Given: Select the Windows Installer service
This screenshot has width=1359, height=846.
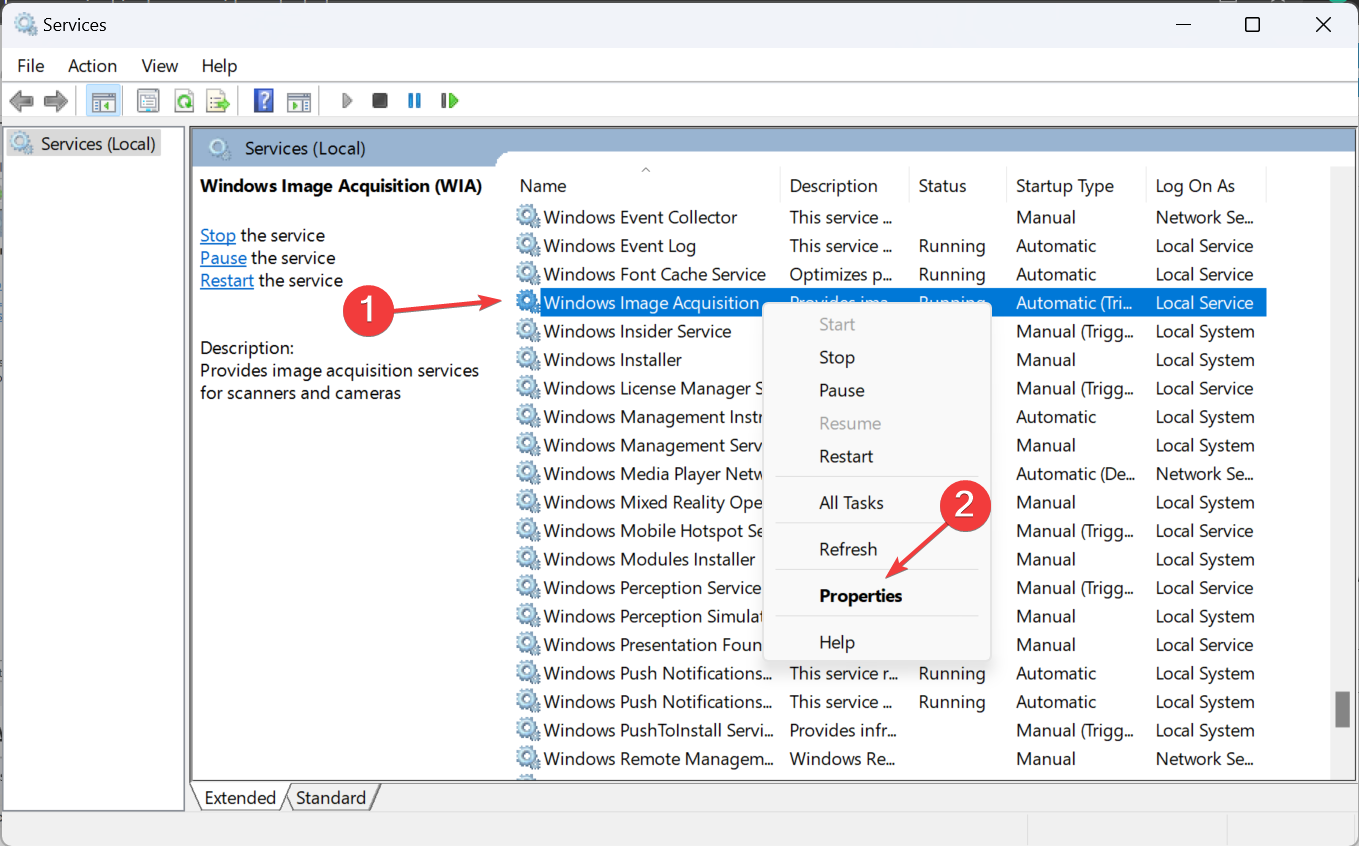Looking at the screenshot, I should click(613, 359).
